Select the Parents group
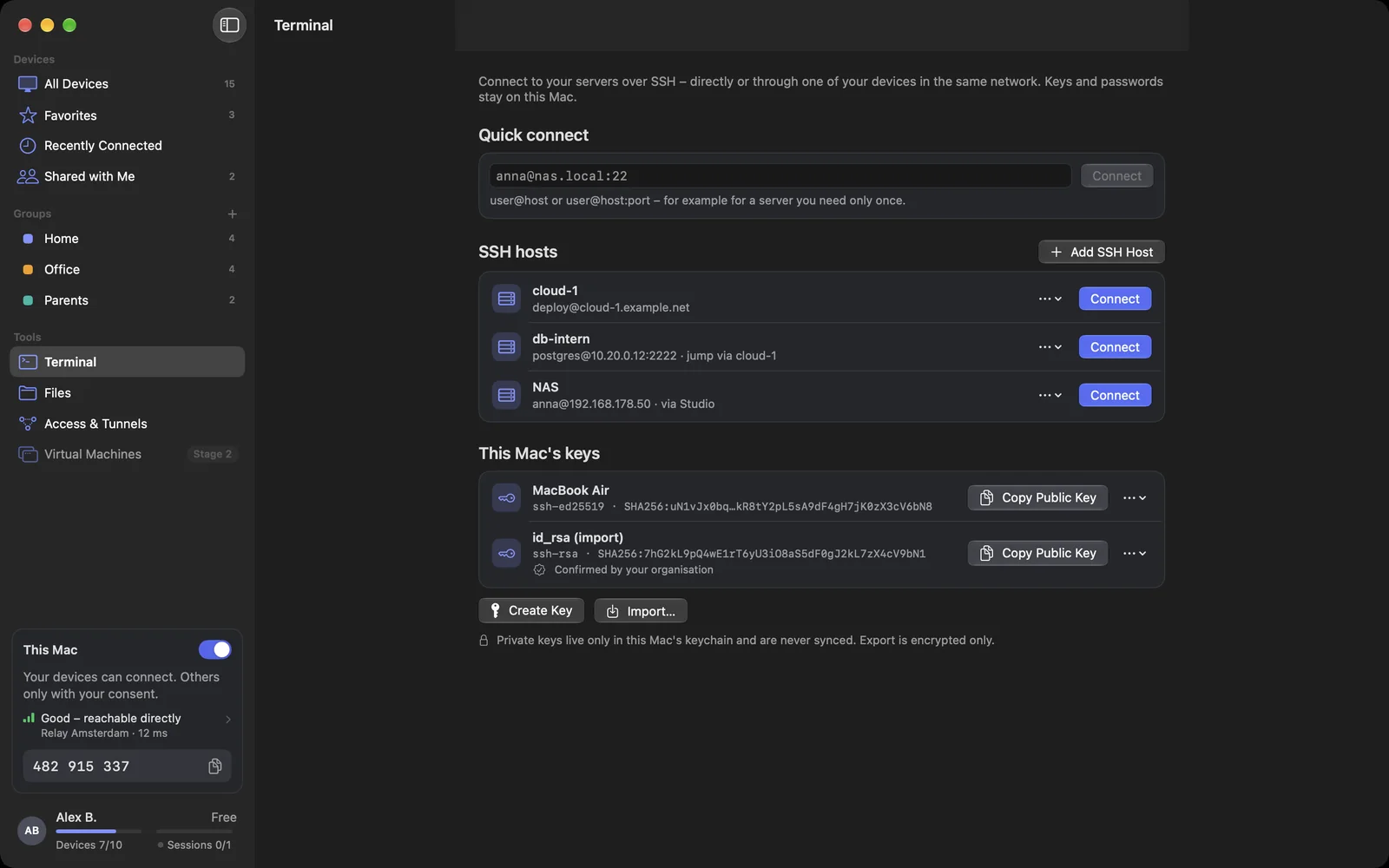This screenshot has height=868, width=1389. coord(127,300)
